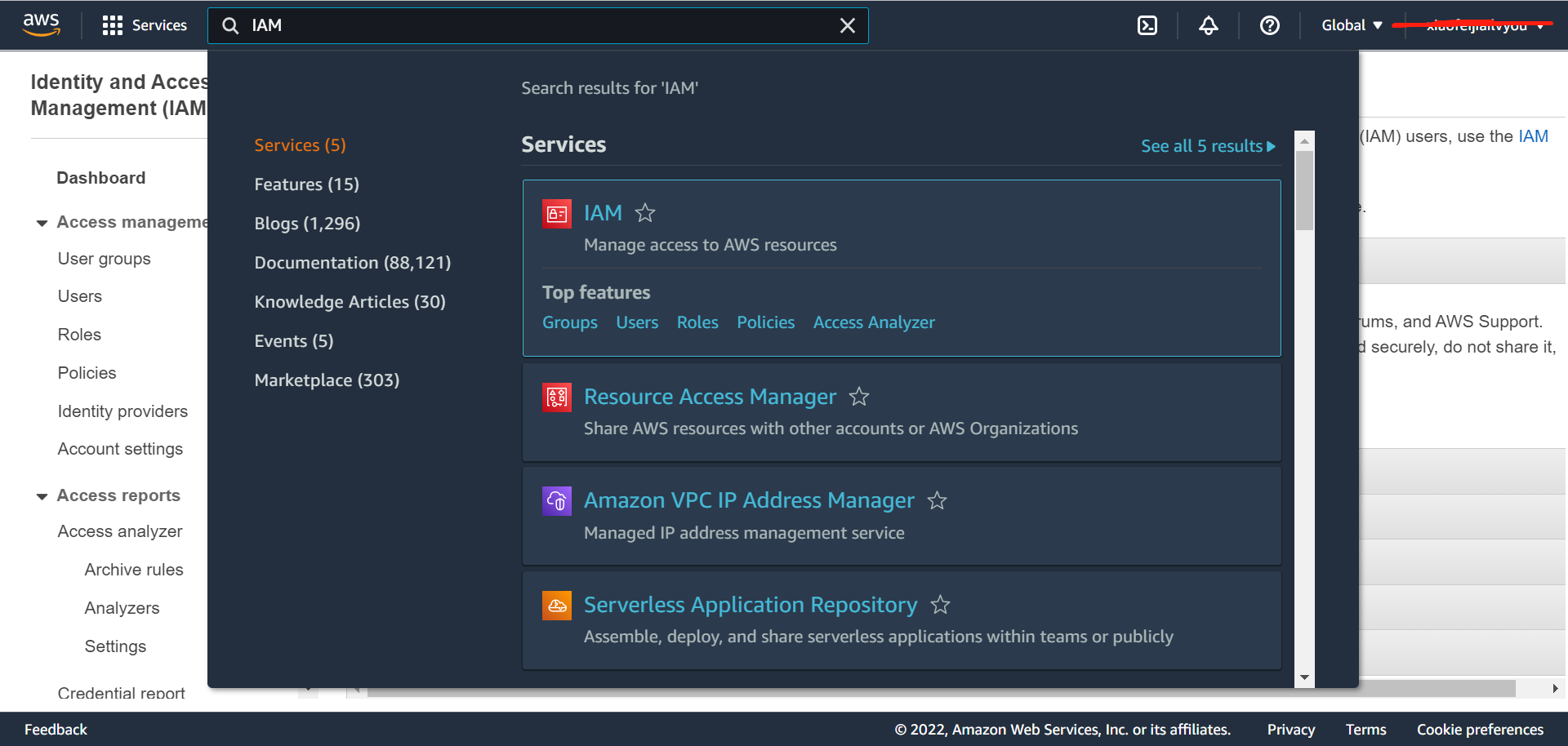Open Policies in IAM sidebar

(87, 373)
